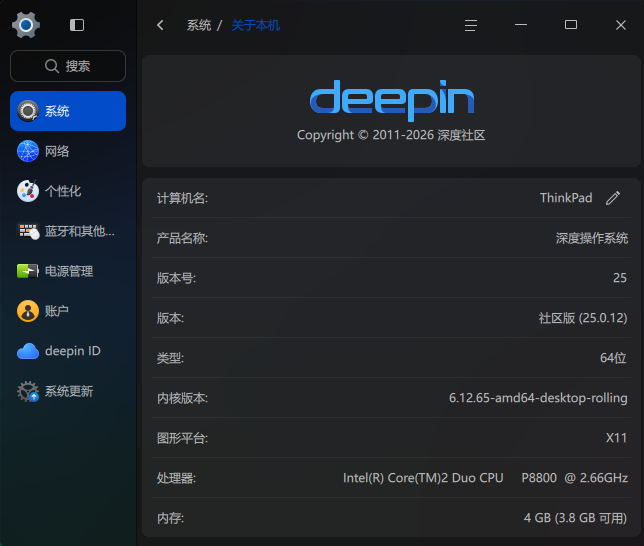Click the 产品名称: label
Screen dimensions: 644x546
click(182, 238)
